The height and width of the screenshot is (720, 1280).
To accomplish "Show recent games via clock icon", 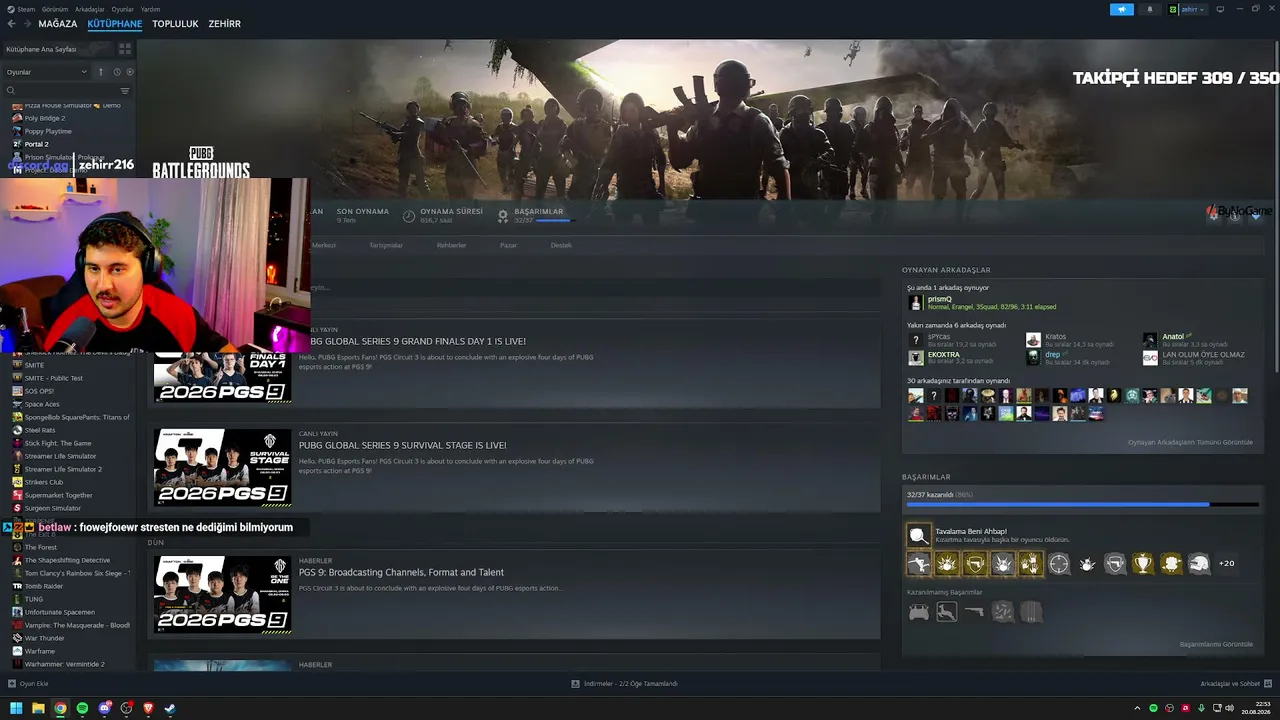I will [117, 72].
